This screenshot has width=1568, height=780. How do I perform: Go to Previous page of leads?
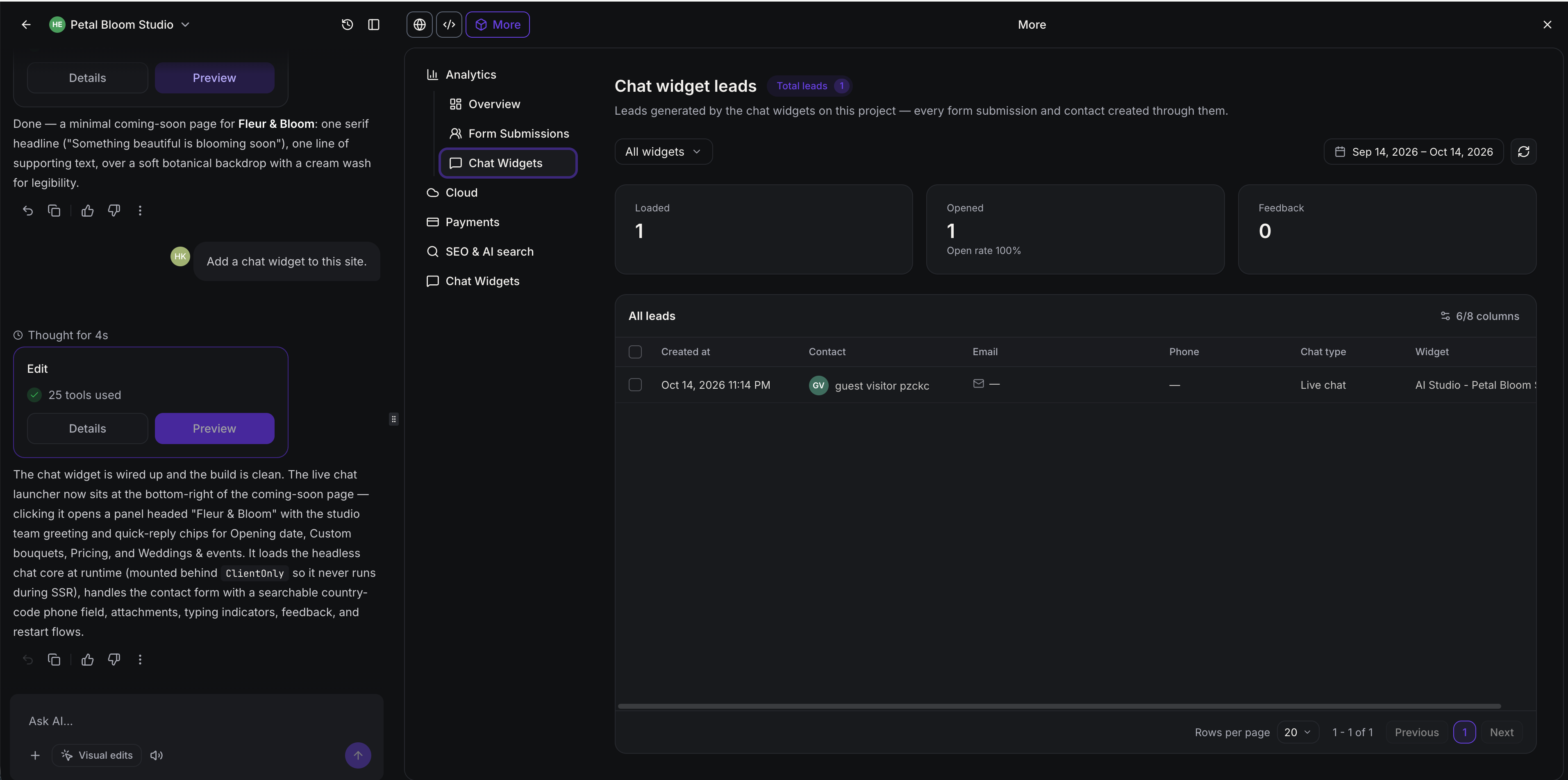pos(1416,732)
